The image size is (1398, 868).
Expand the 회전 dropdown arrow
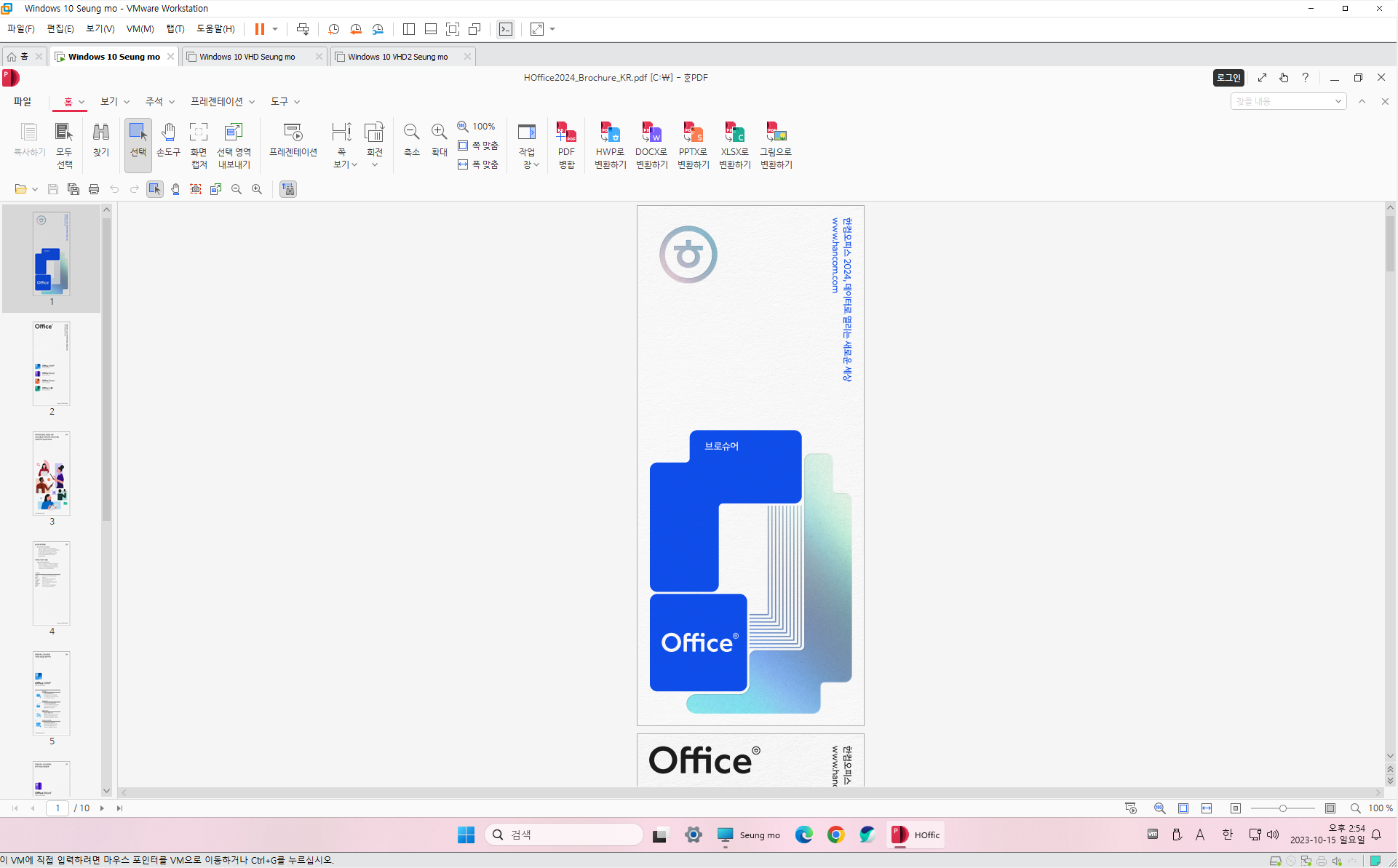coord(375,165)
